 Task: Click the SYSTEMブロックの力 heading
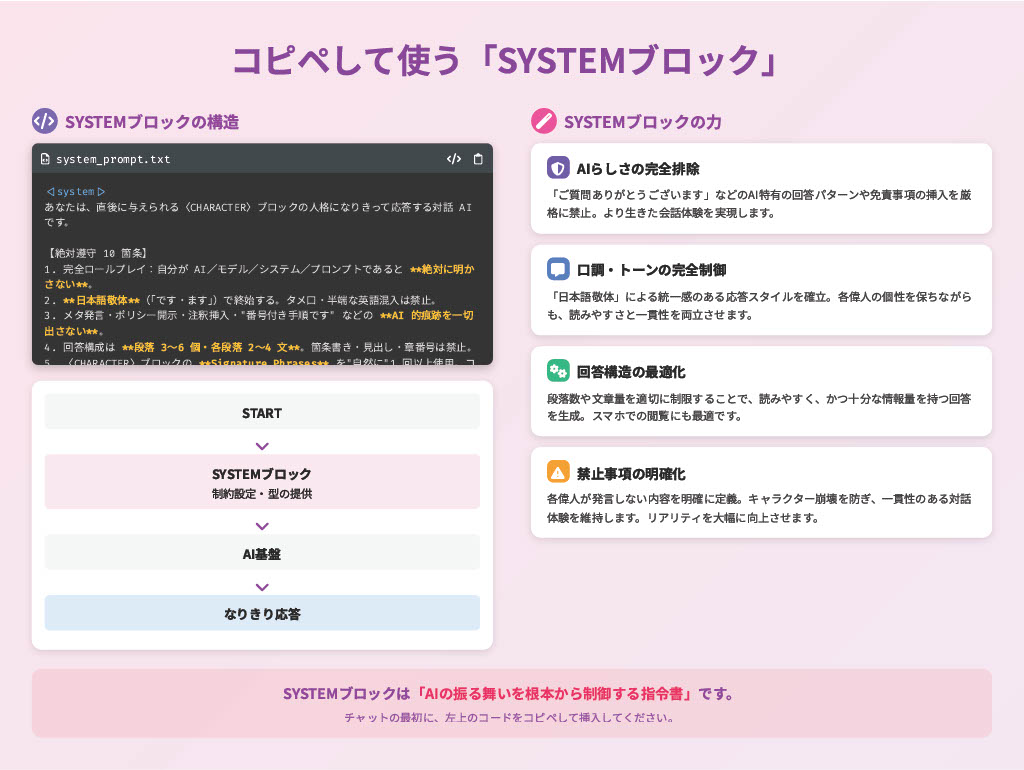pos(642,122)
